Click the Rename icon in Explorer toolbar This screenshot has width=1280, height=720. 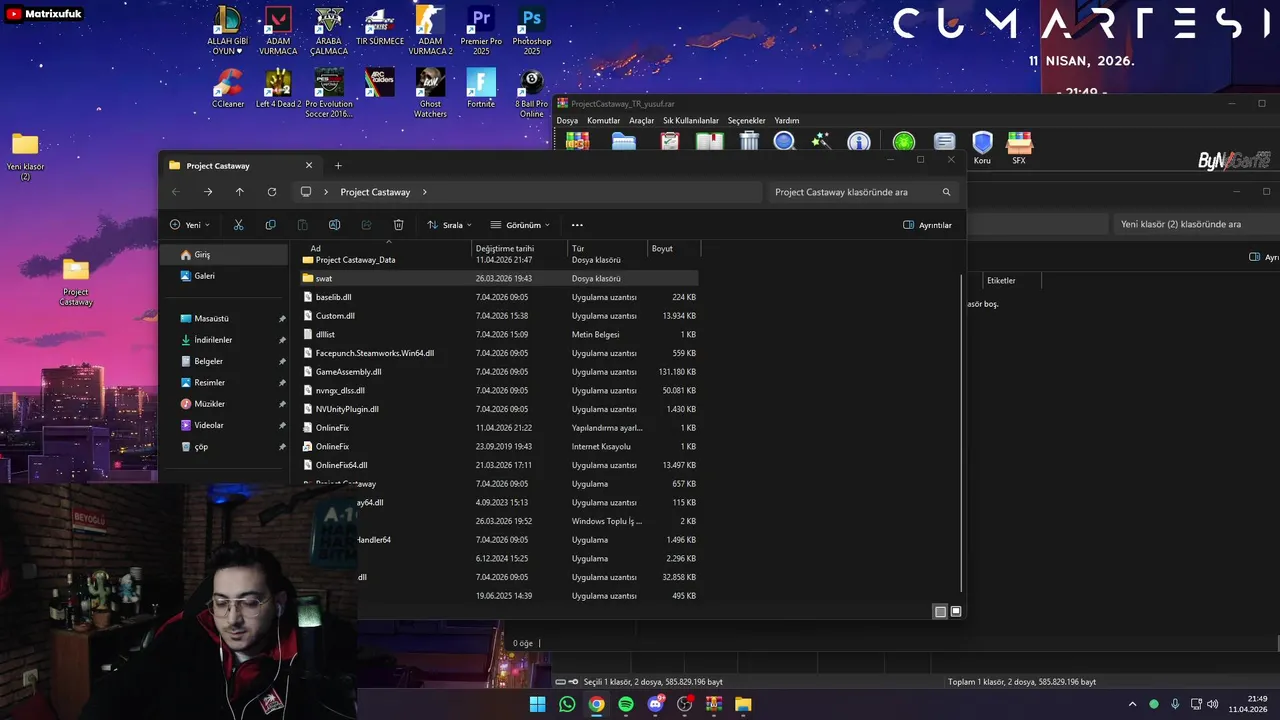click(334, 225)
